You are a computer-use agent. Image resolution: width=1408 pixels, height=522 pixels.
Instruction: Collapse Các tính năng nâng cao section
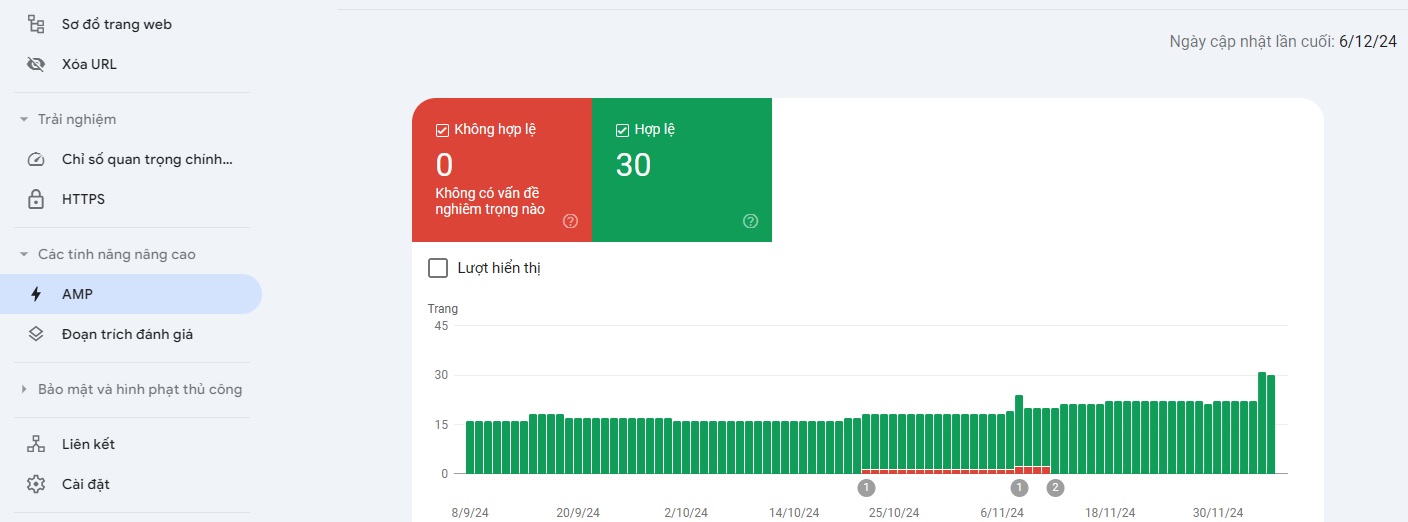[x=24, y=254]
